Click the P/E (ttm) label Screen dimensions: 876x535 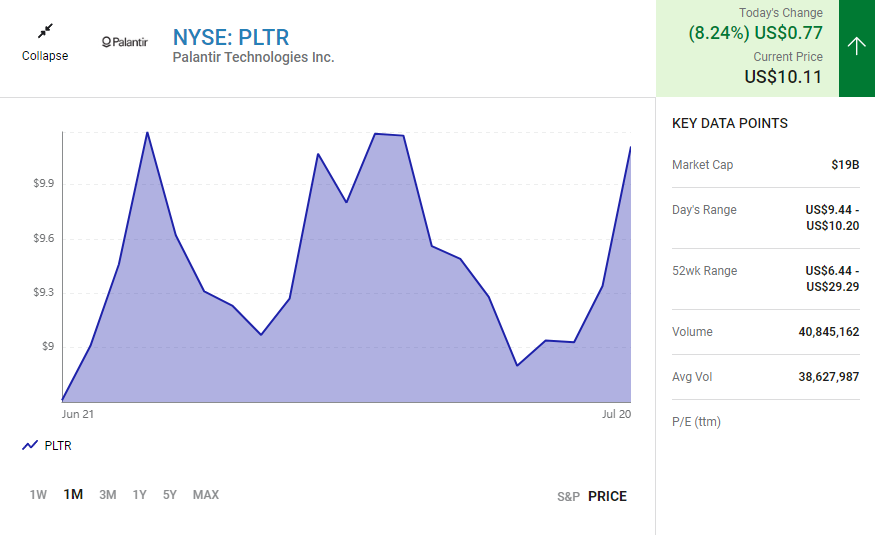click(x=696, y=422)
